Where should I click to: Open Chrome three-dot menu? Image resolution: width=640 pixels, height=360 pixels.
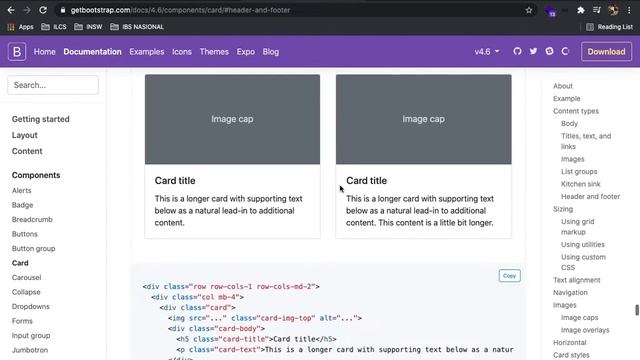[629, 10]
